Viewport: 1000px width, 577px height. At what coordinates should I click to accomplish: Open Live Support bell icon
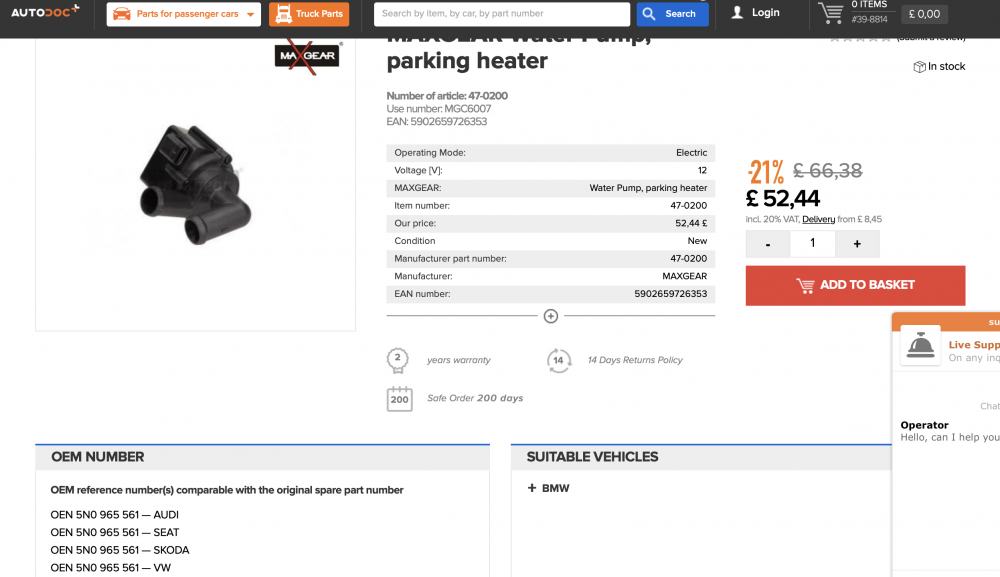[x=920, y=346]
